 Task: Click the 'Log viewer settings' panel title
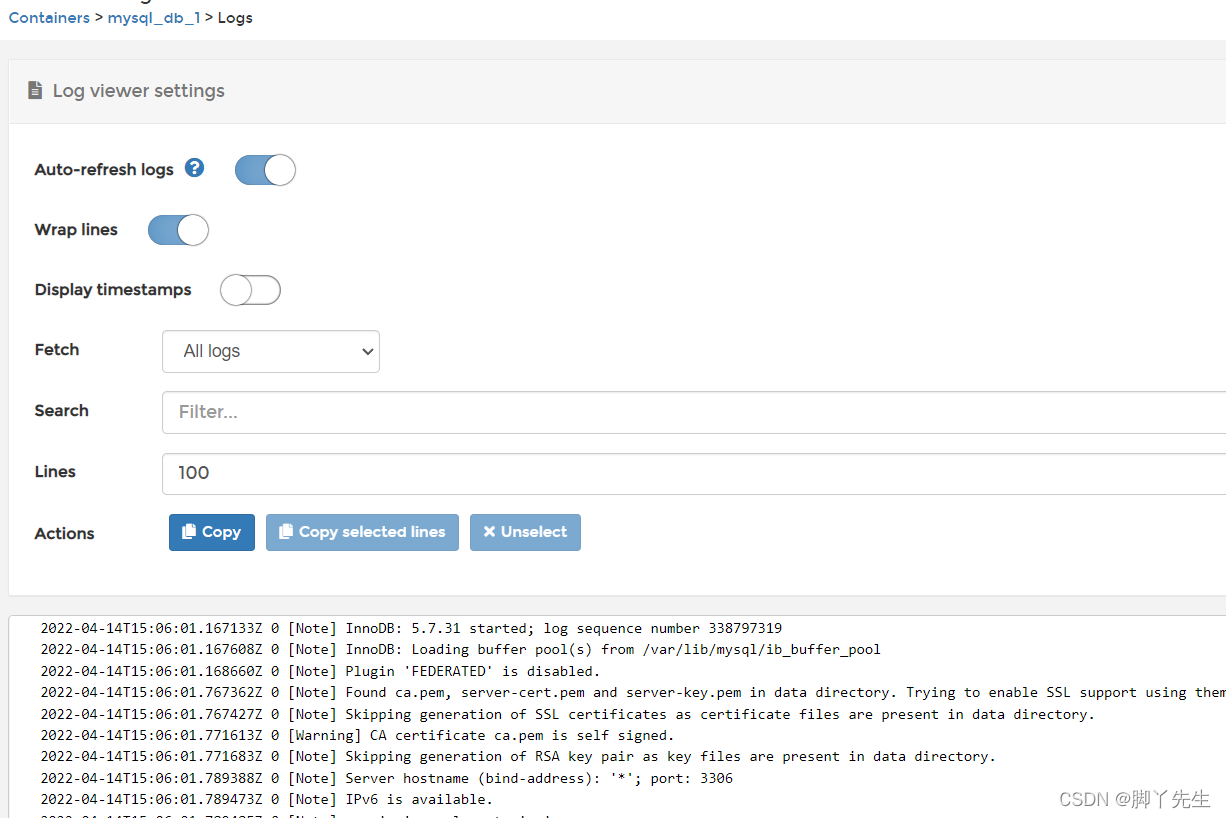(x=139, y=91)
